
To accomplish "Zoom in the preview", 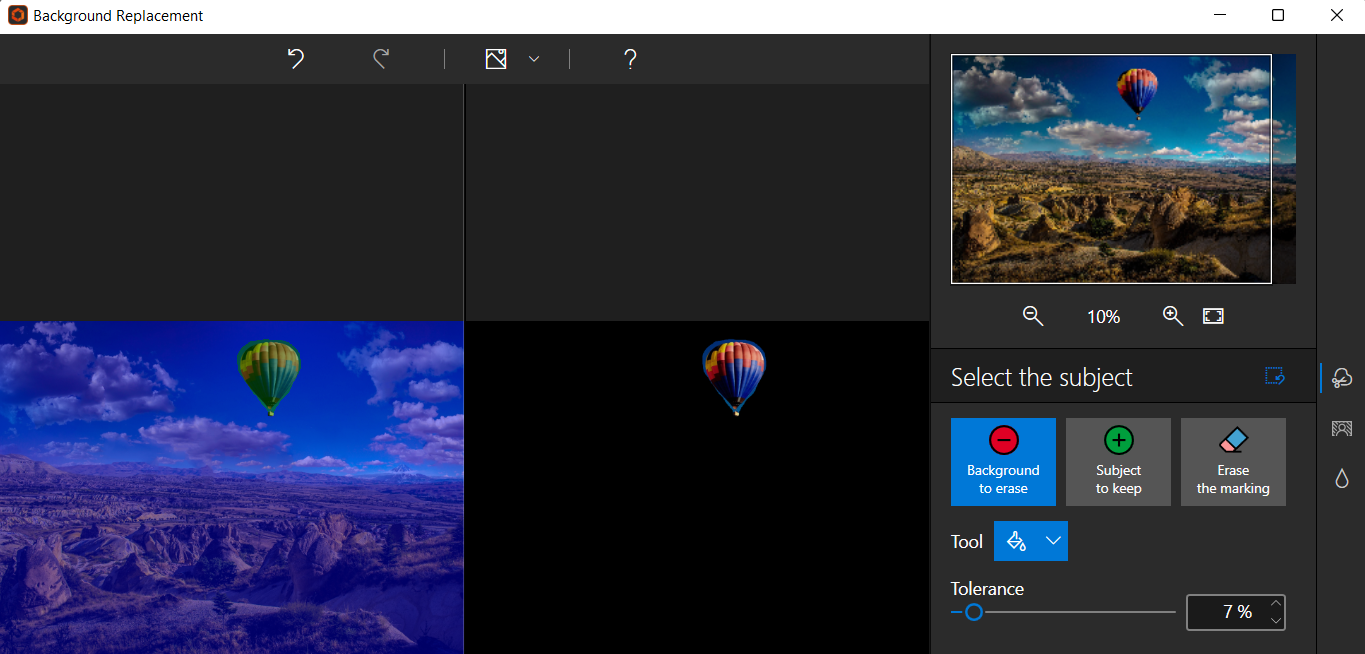I will 1173,316.
